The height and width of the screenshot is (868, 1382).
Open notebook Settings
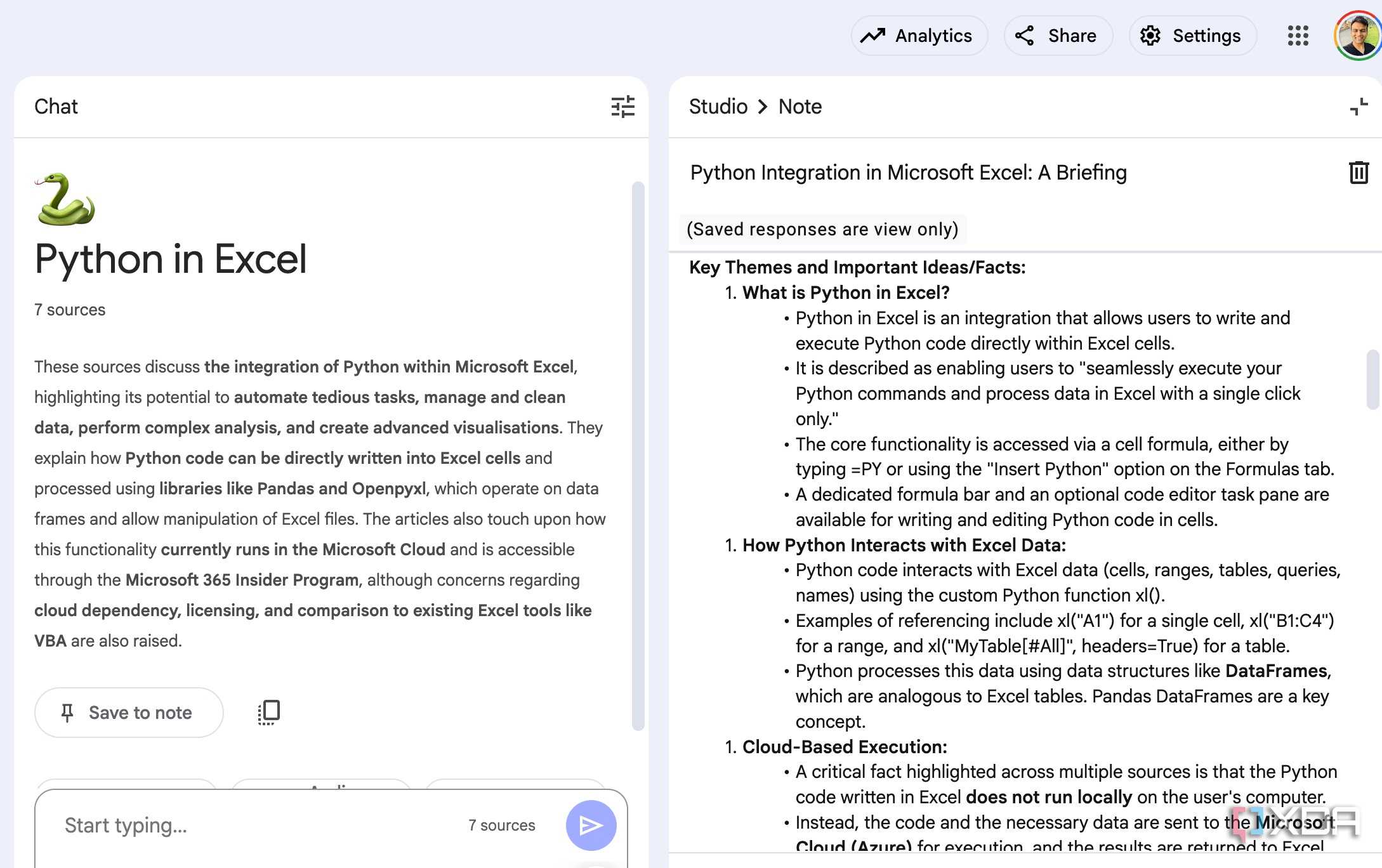click(1192, 36)
